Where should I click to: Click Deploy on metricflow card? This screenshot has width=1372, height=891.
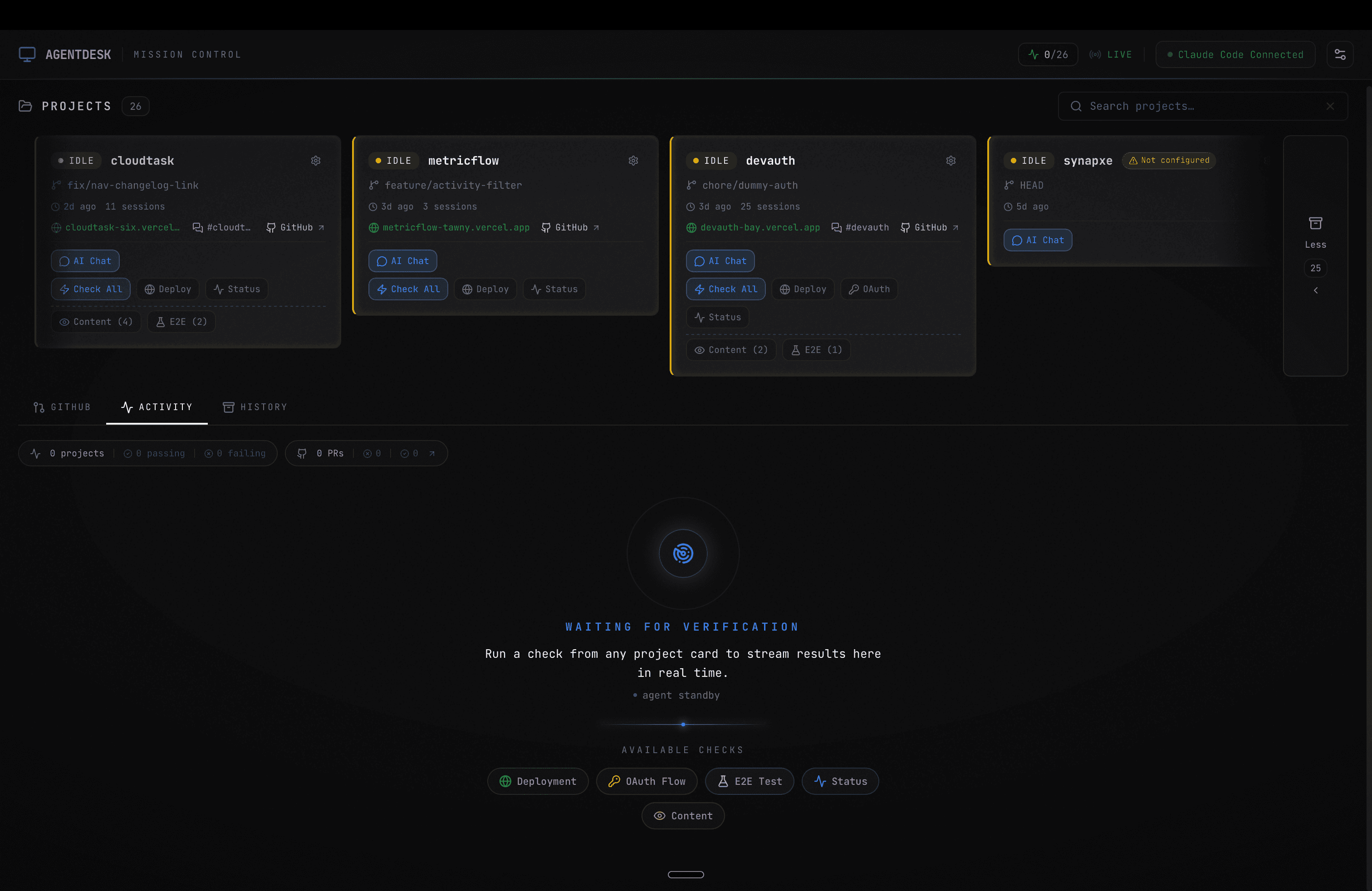pos(485,289)
